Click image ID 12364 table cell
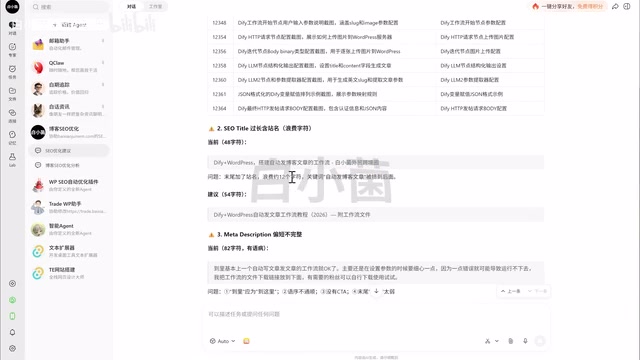 [x=219, y=109]
